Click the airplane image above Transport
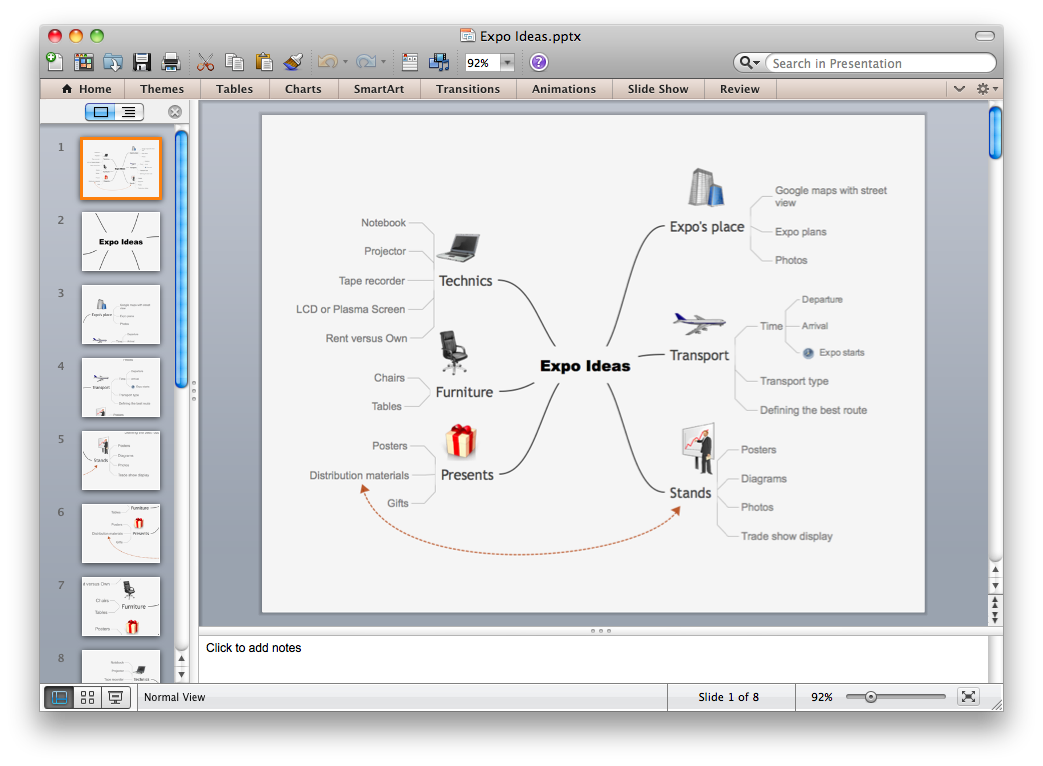Screen dimensions: 1043x766 coord(698,323)
